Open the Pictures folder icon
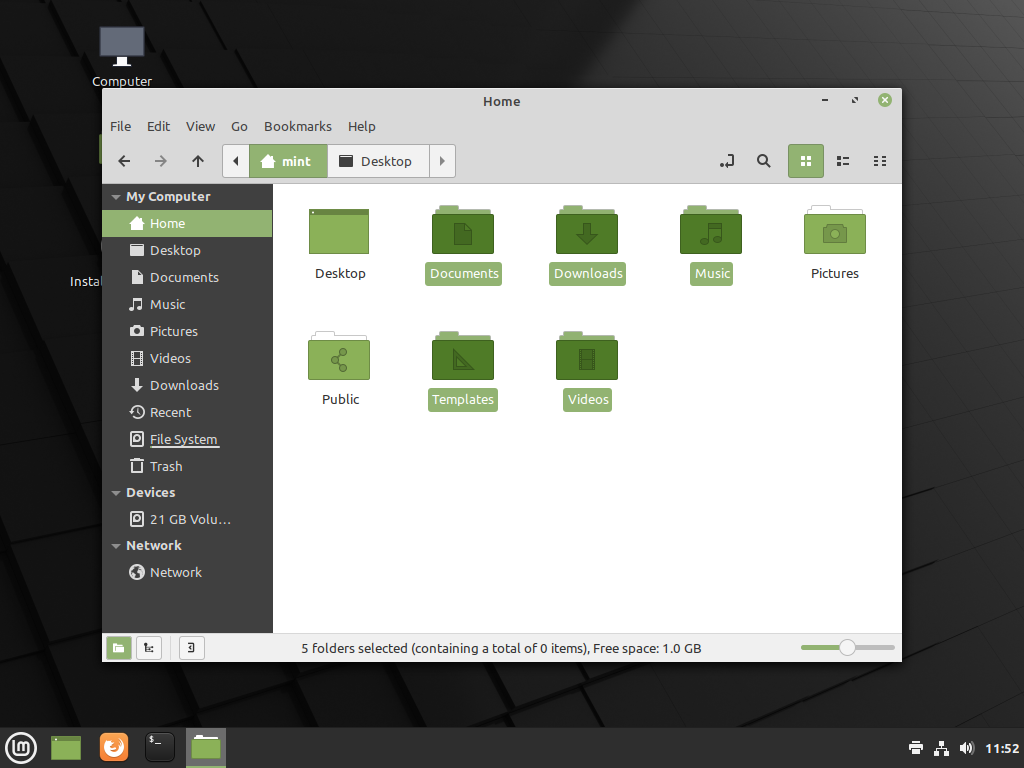Image resolution: width=1024 pixels, height=768 pixels. point(834,231)
